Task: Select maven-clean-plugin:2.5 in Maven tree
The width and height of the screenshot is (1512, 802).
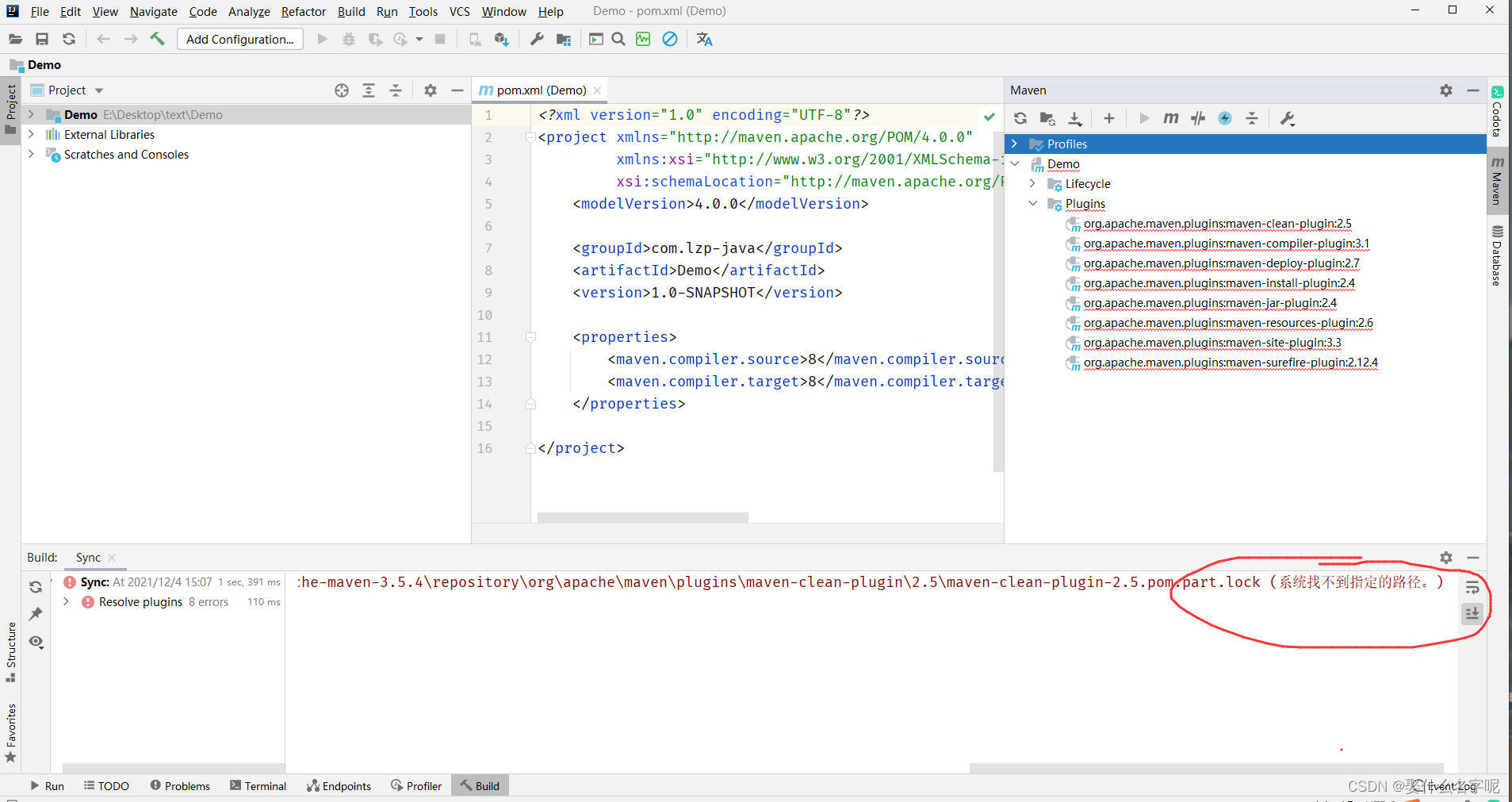Action: click(x=1217, y=224)
